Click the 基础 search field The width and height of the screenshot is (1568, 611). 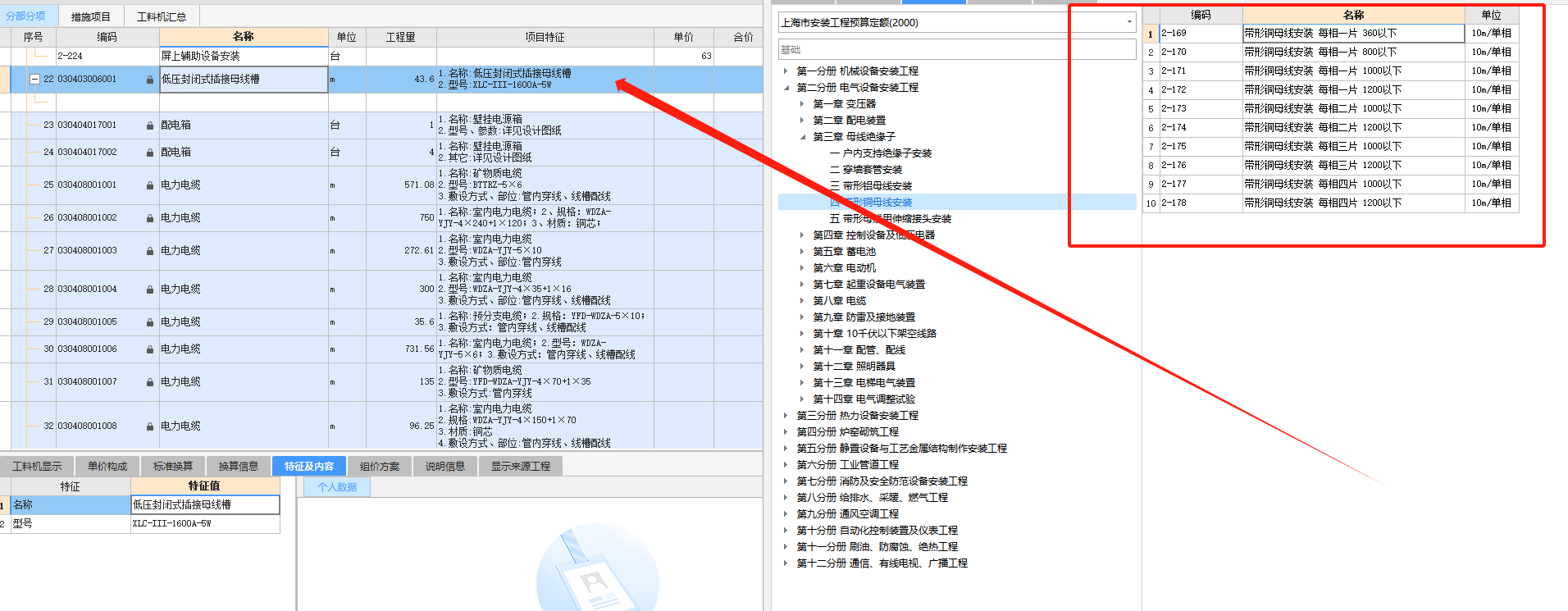coord(956,50)
